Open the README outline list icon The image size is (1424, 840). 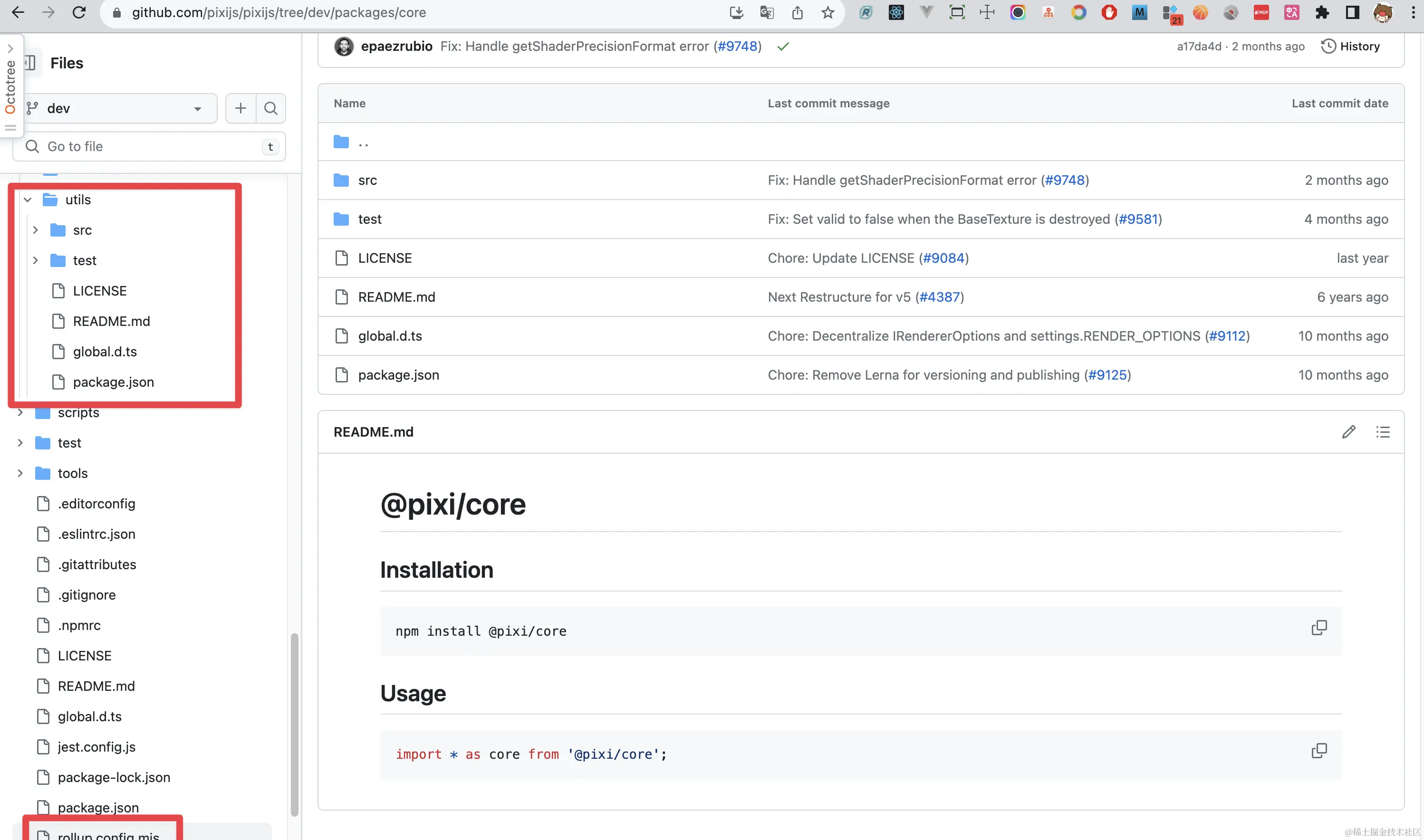pyautogui.click(x=1383, y=432)
